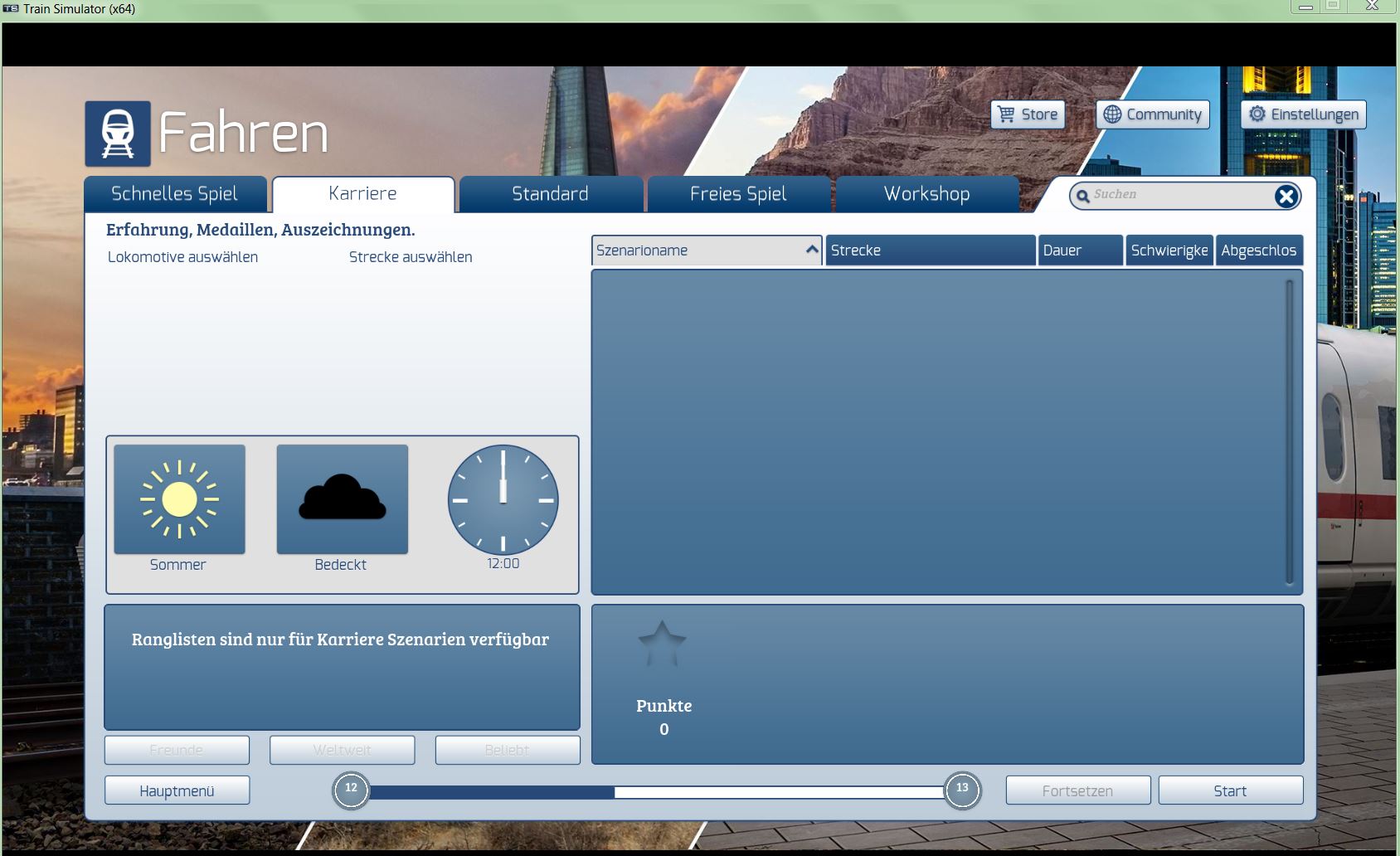Set the time using the clock icon
1400x856 pixels.
(503, 499)
